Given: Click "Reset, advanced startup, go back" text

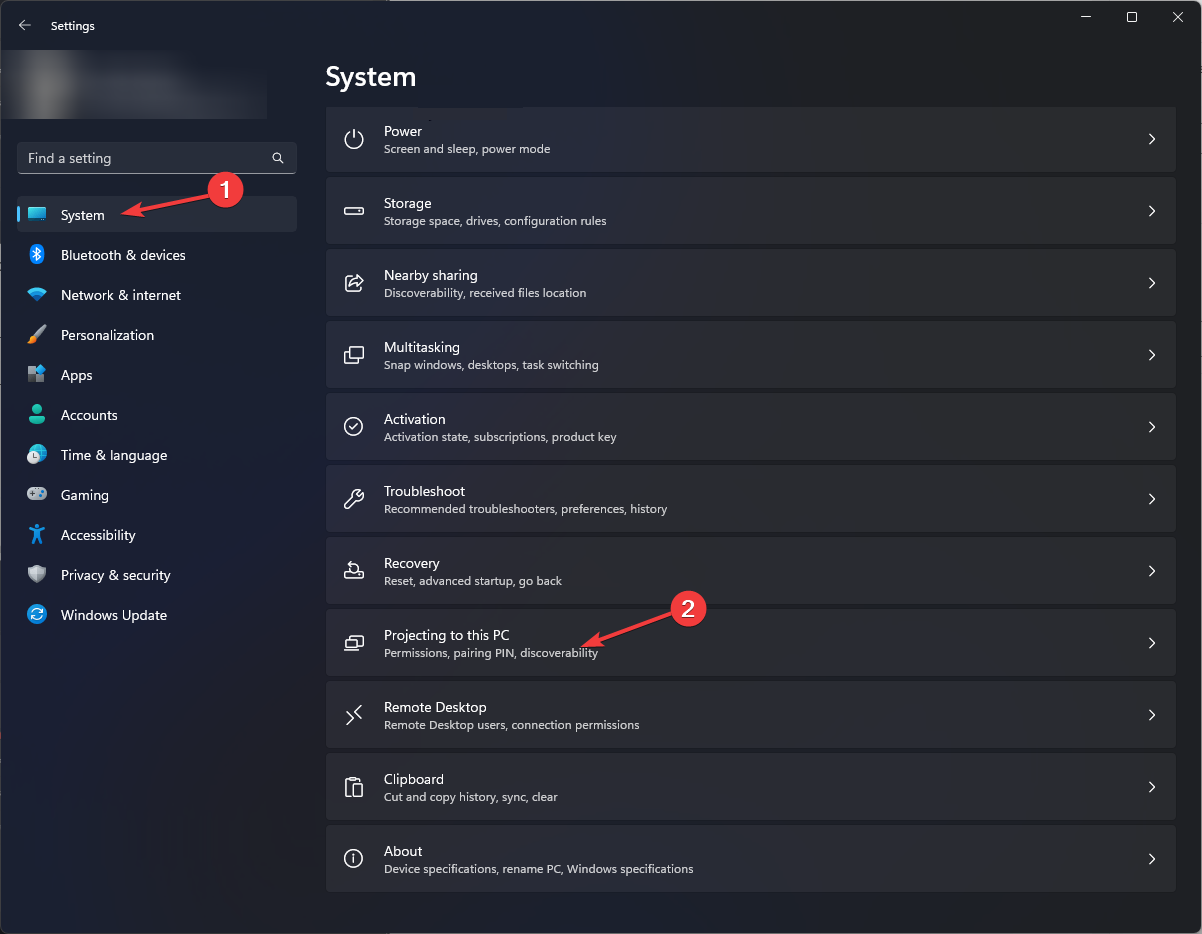Looking at the screenshot, I should coord(473,581).
